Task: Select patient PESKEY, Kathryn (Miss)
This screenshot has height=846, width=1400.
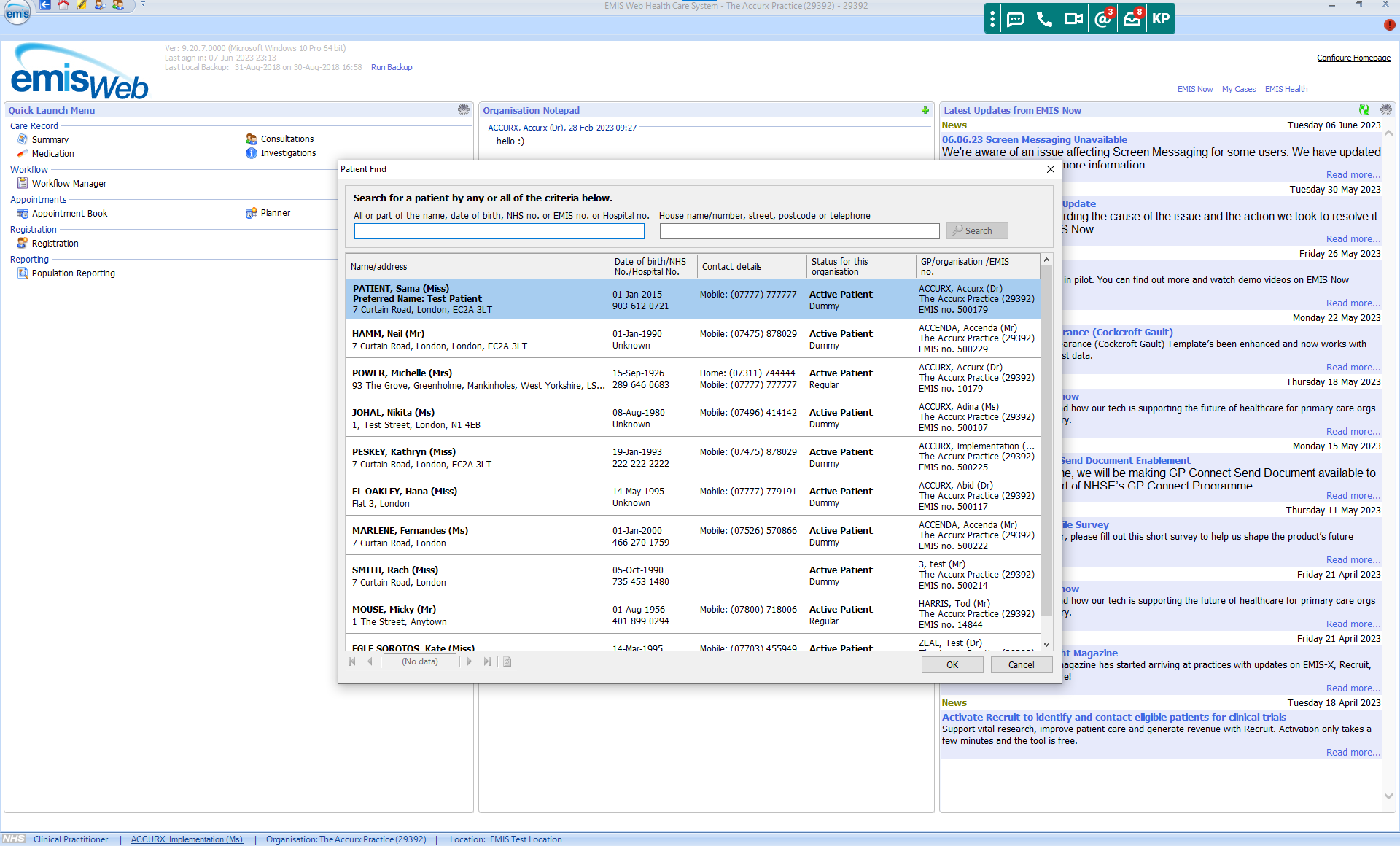Action: 693,457
